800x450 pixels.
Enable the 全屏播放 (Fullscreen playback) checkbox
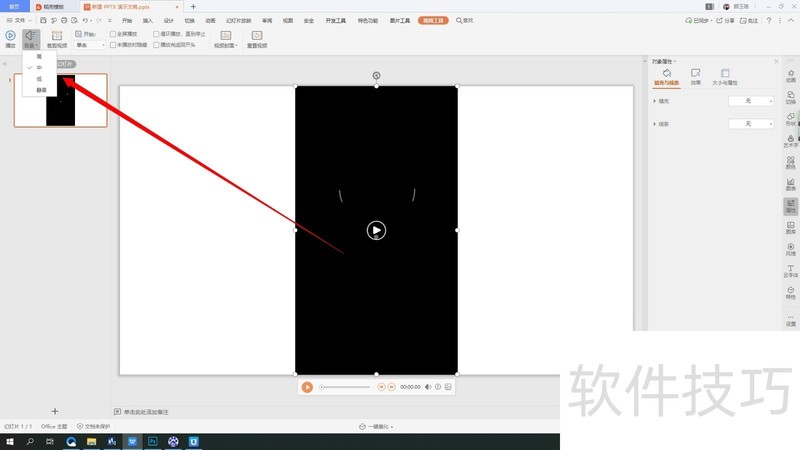(x=112, y=33)
